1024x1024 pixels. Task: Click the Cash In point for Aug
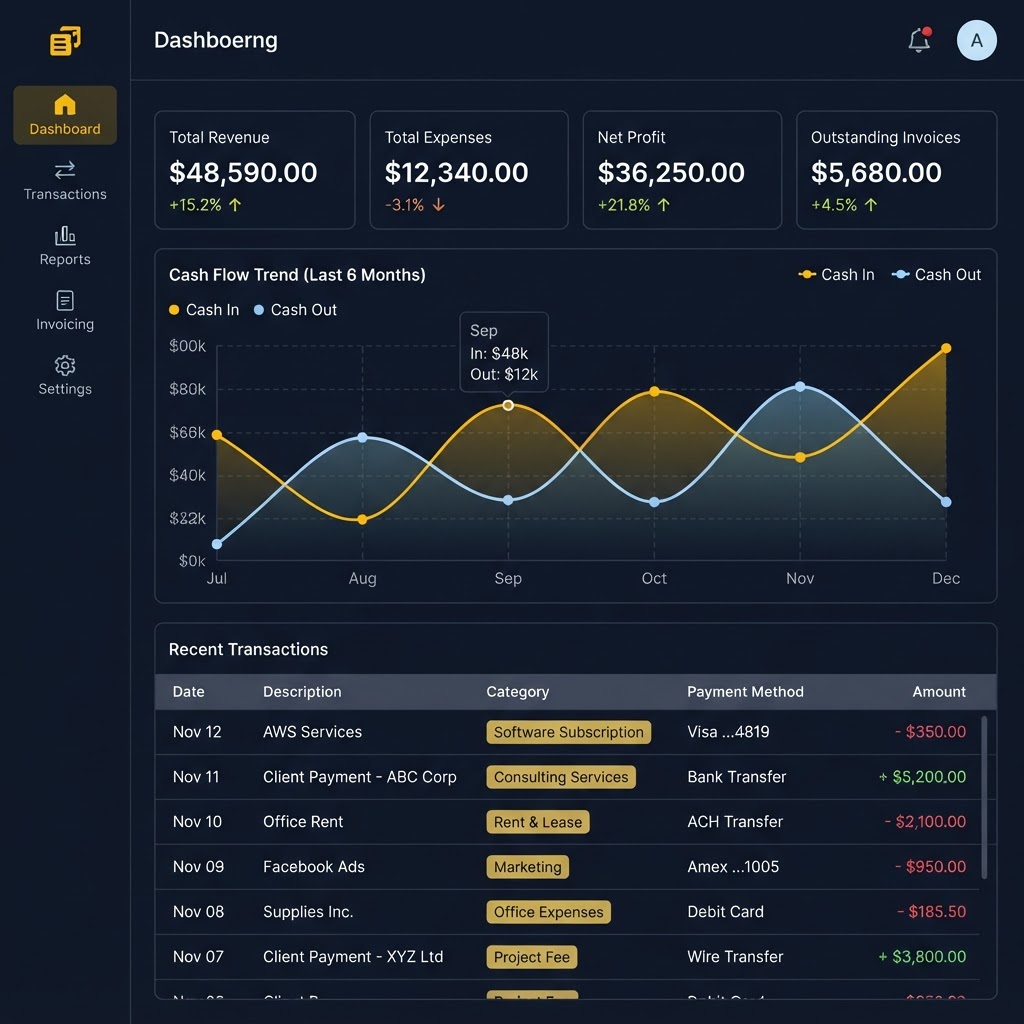(x=362, y=519)
